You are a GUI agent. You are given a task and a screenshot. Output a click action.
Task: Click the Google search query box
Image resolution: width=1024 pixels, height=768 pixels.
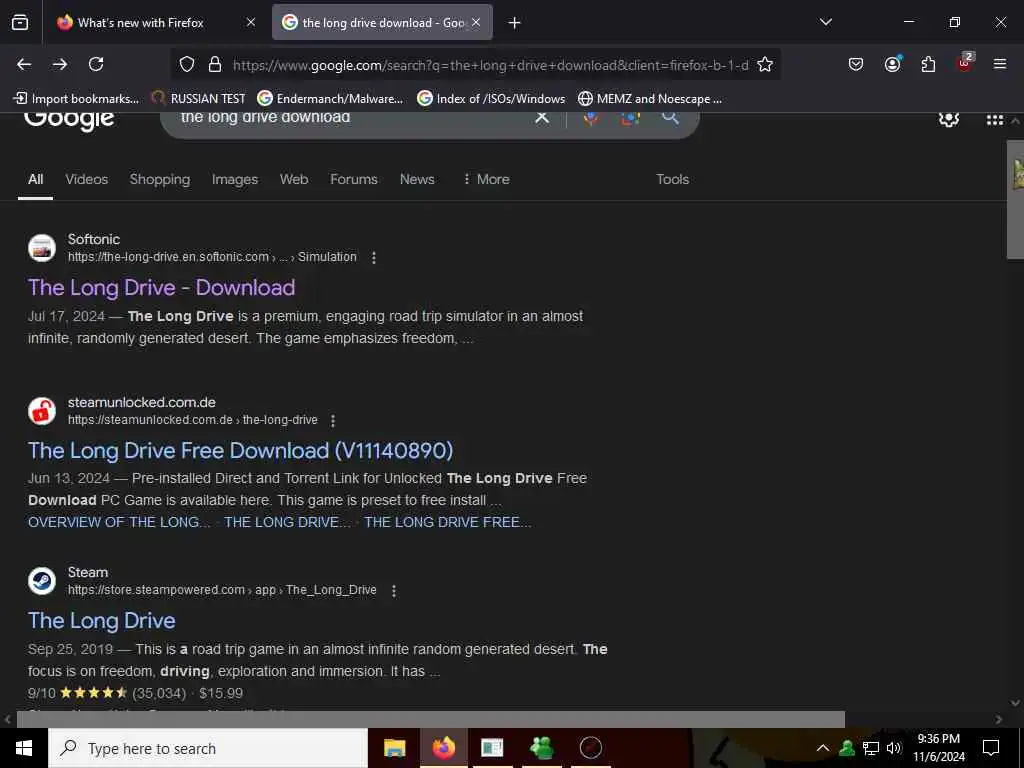tap(353, 118)
